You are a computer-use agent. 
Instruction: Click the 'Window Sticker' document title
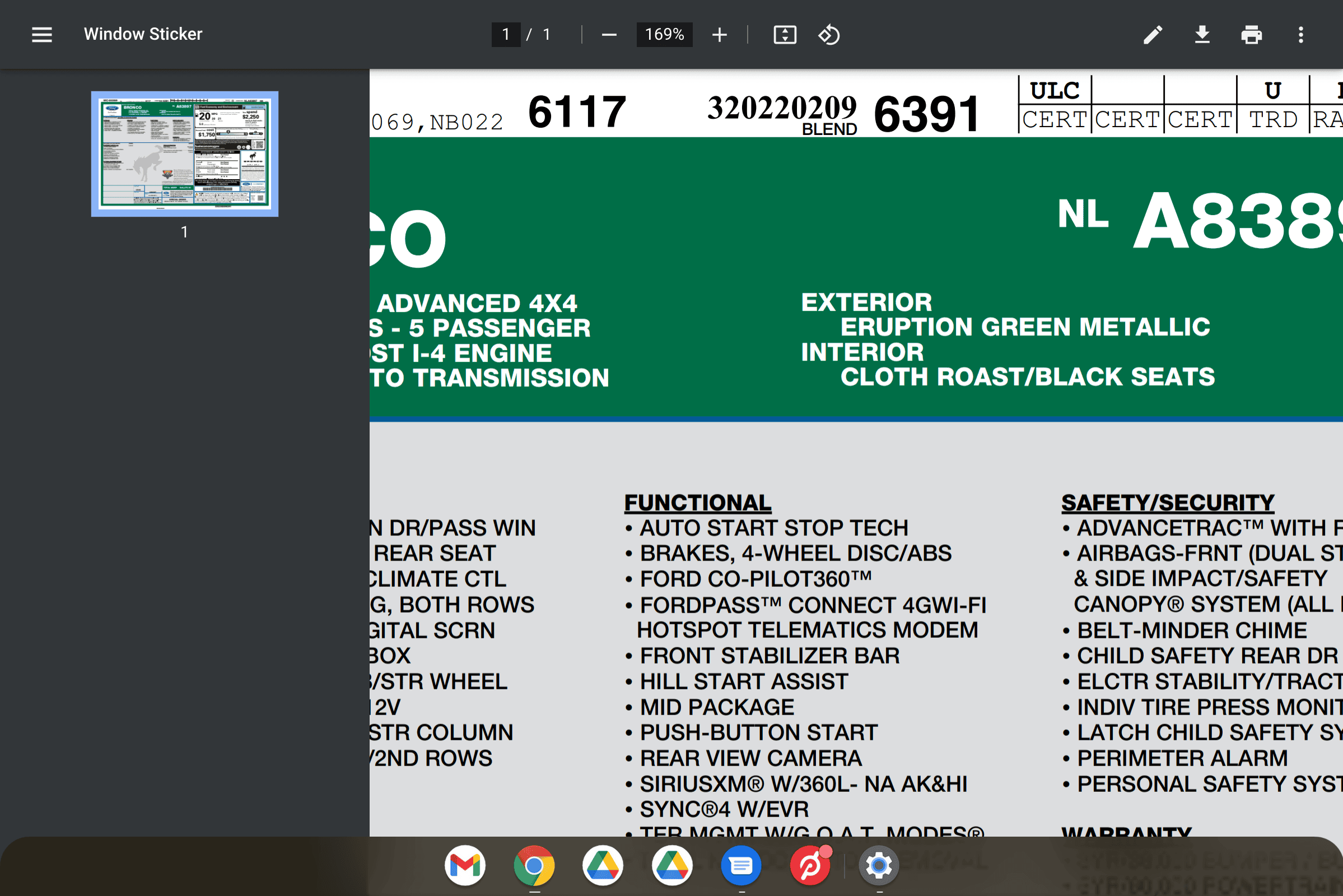pyautogui.click(x=143, y=34)
